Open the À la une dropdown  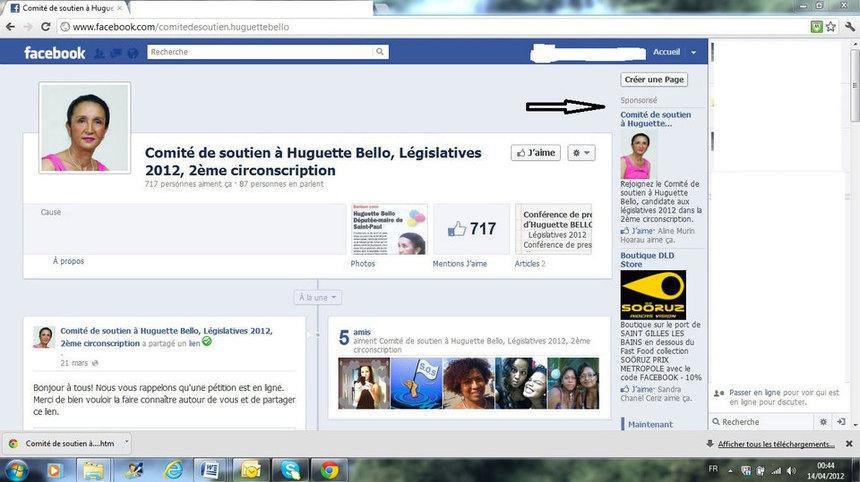tap(318, 297)
